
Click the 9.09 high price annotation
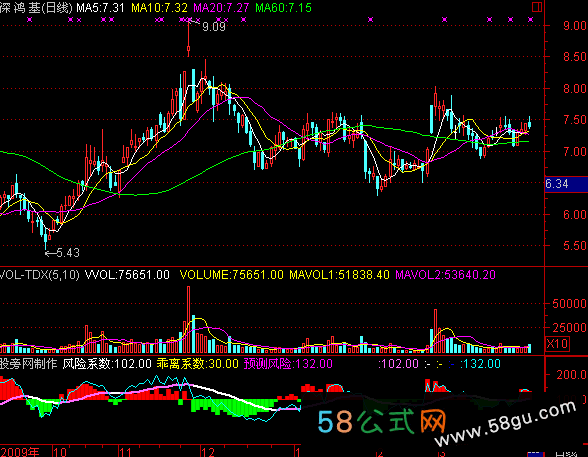point(214,27)
